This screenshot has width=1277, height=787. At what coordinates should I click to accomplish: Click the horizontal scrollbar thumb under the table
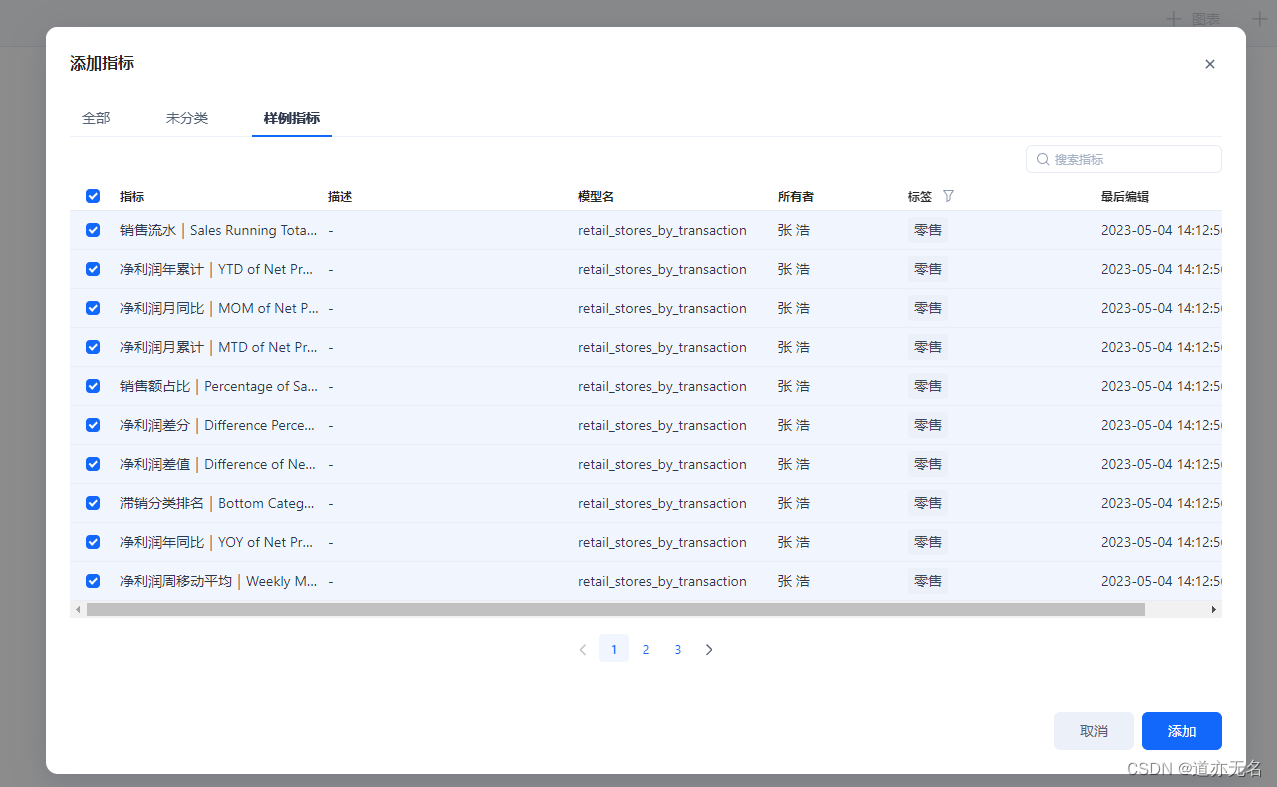[616, 609]
